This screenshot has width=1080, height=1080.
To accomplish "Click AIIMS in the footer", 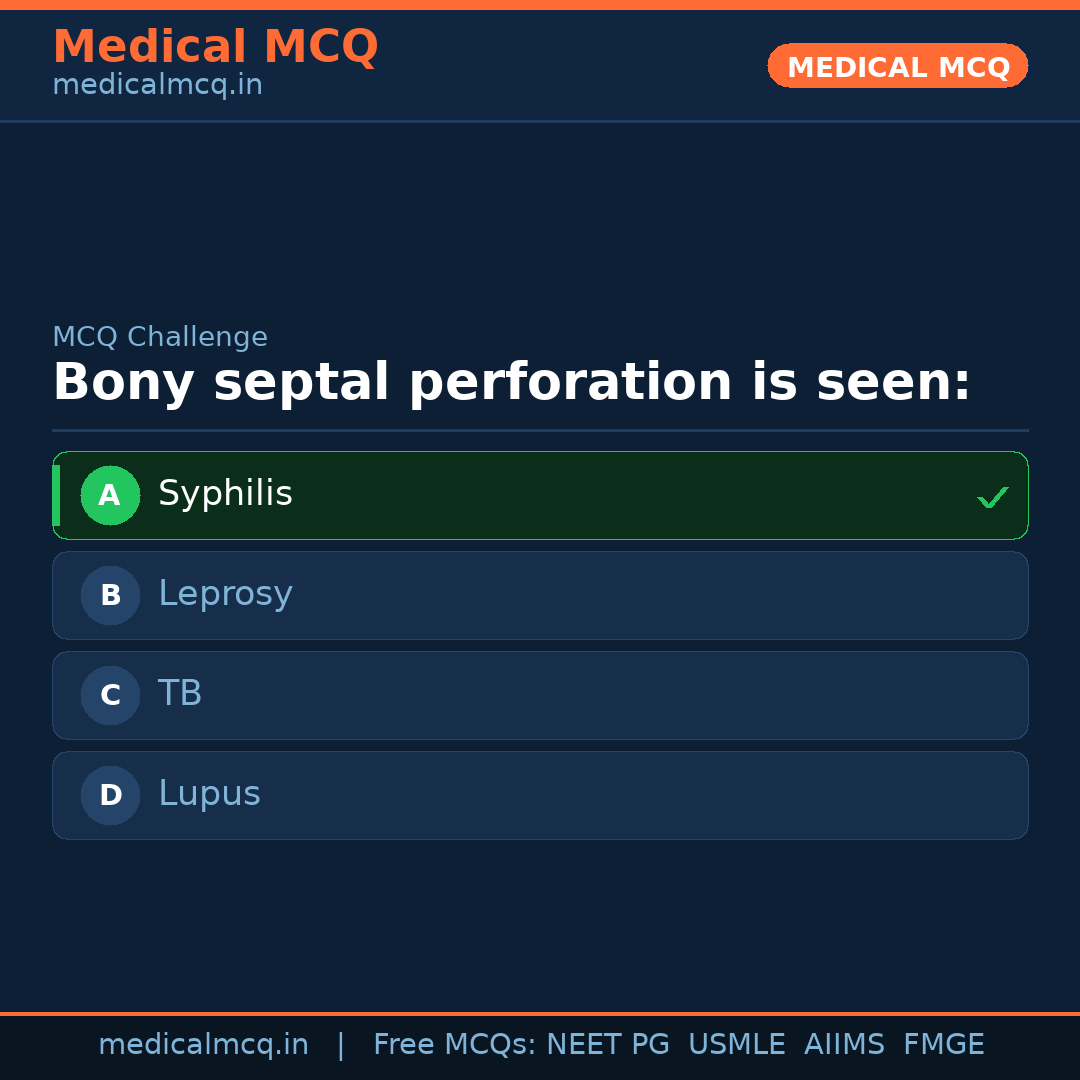I will pyautogui.click(x=844, y=1045).
